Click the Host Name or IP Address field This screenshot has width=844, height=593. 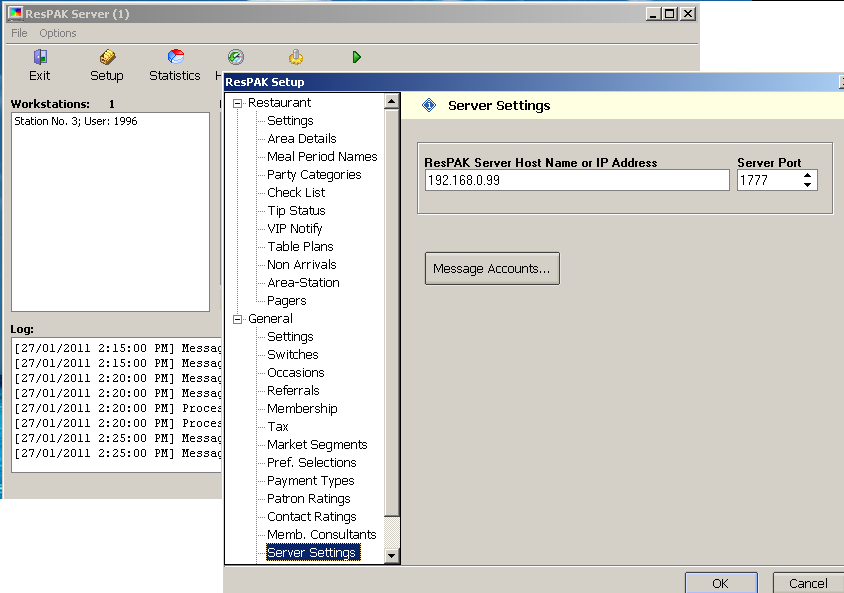(577, 180)
